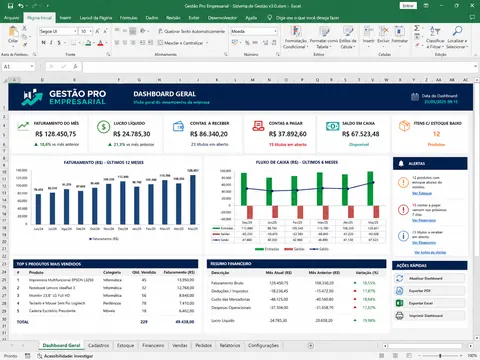Toggle Middle Align vertical alignment

[125, 31]
